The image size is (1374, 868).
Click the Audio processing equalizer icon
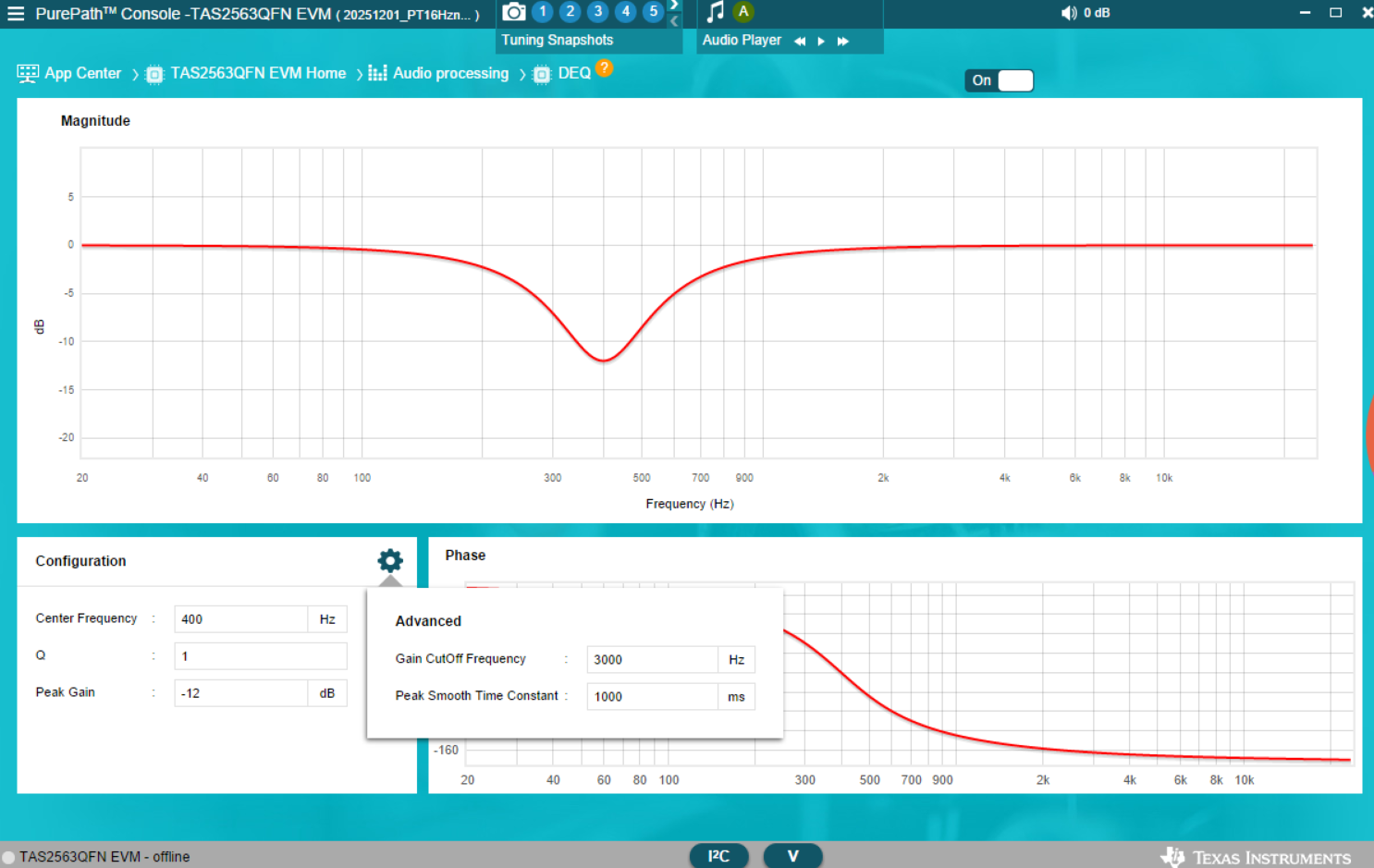(x=377, y=73)
